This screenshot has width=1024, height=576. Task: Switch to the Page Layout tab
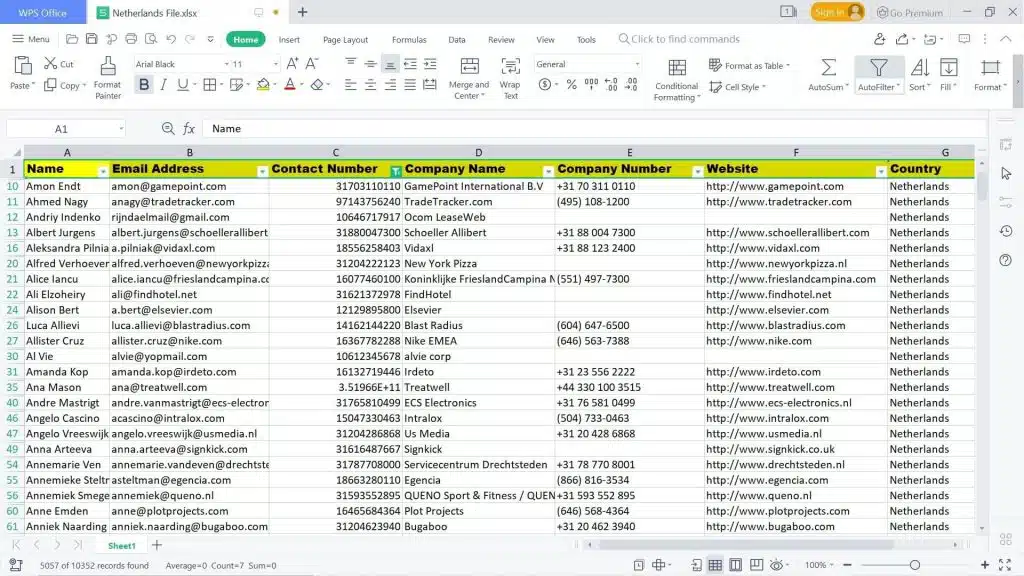tap(345, 40)
